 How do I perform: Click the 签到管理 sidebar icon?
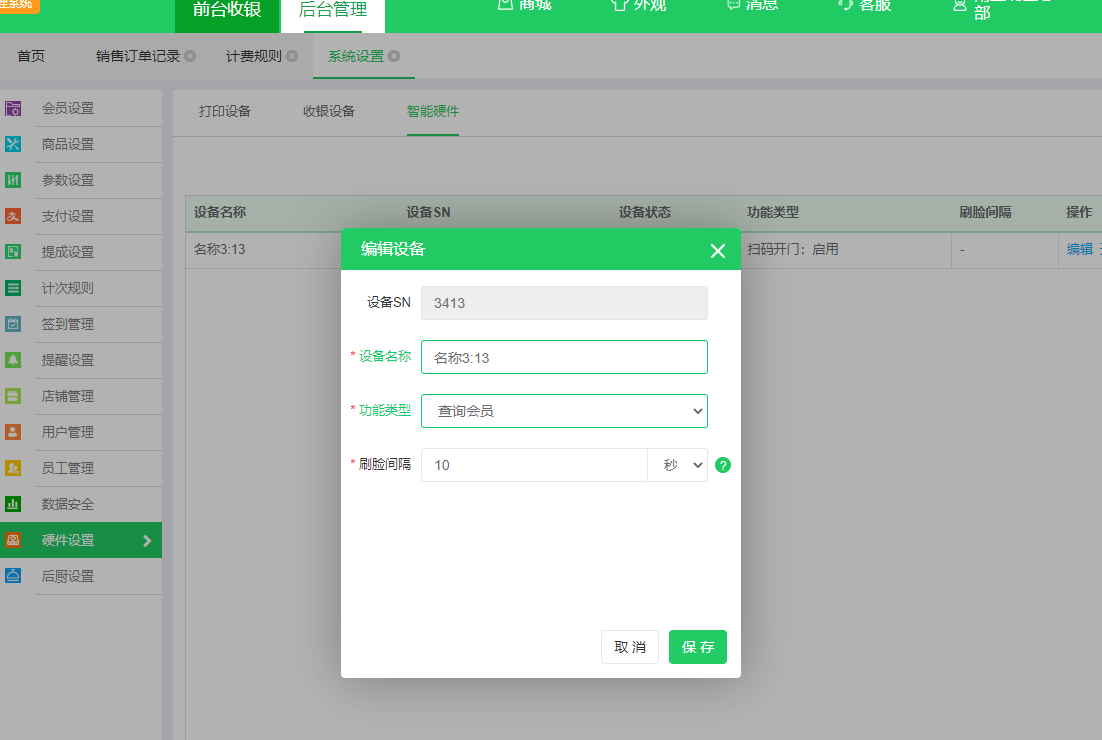pyautogui.click(x=13, y=324)
